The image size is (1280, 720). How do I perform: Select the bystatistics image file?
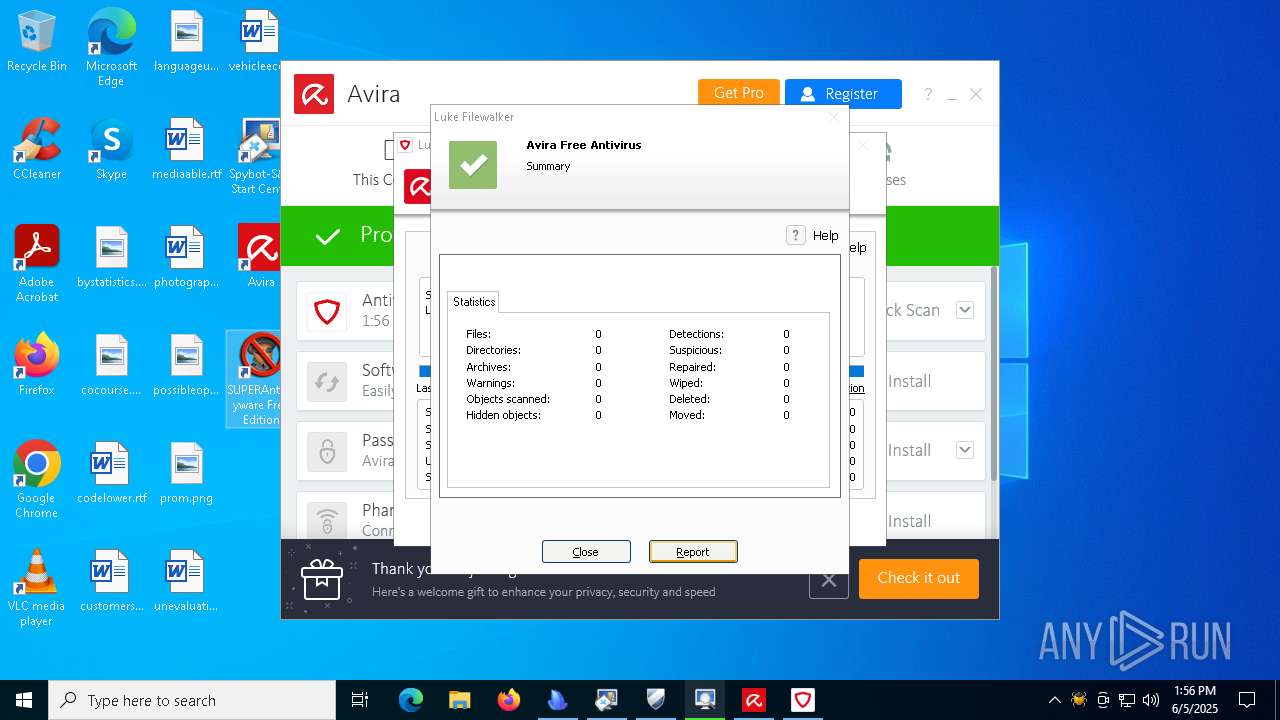(111, 257)
